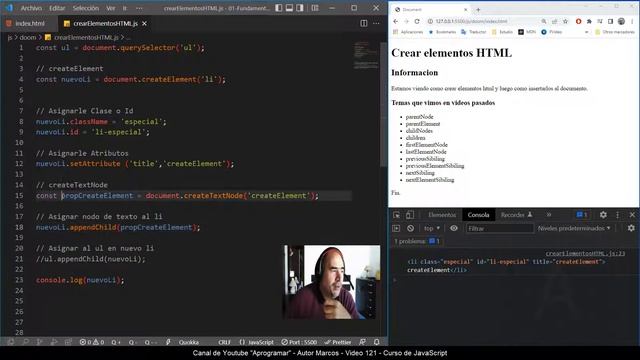The height and width of the screenshot is (360, 640).
Task: Go back in the Chrome browser
Action: tap(396, 21)
